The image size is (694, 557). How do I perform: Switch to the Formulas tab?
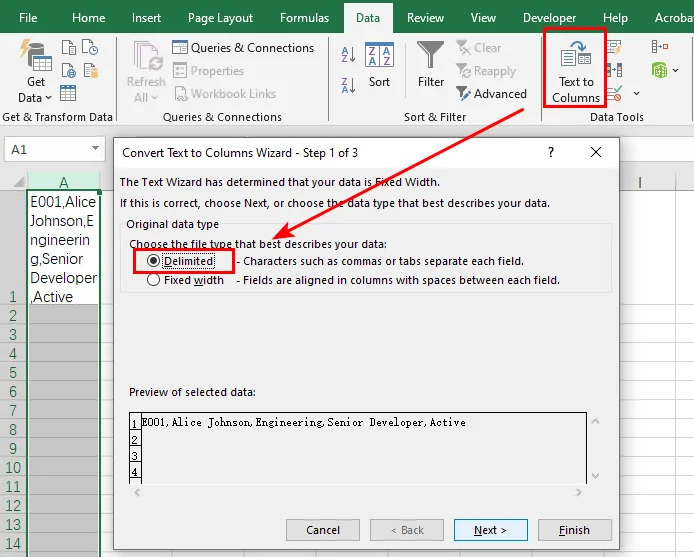[x=305, y=18]
